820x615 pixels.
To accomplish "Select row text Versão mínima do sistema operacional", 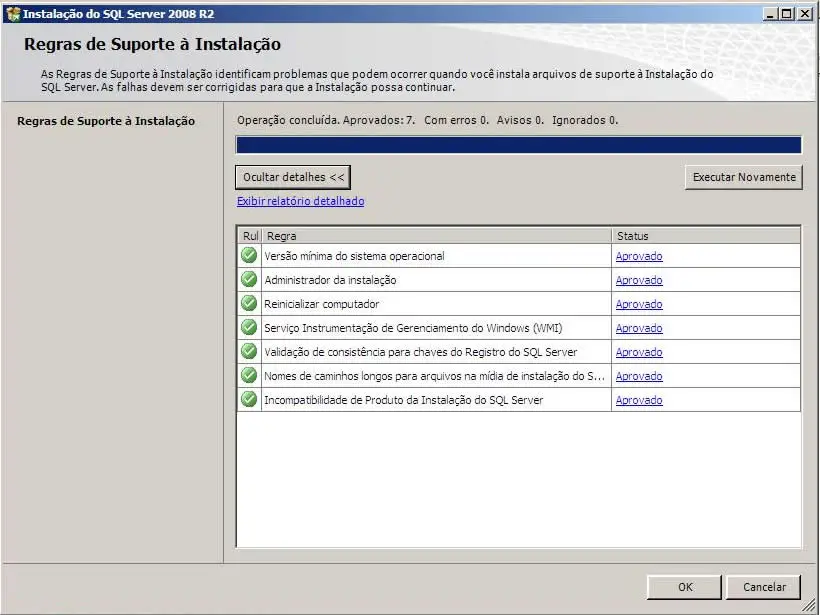I will pos(354,256).
